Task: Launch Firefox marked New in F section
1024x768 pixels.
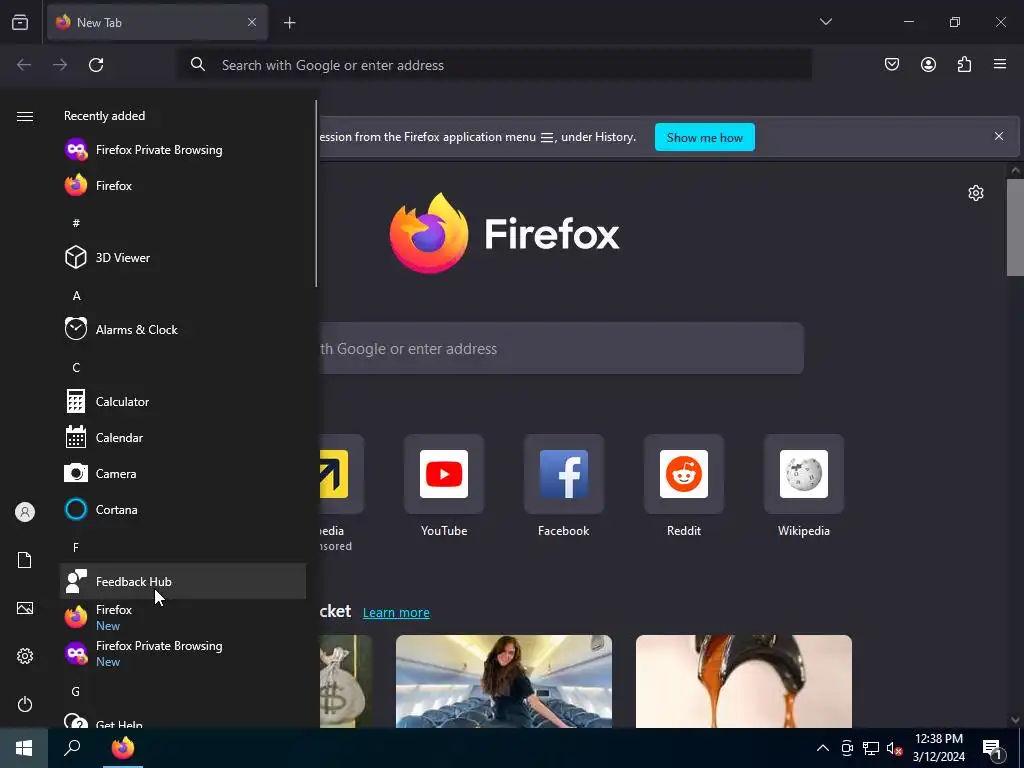Action: pos(183,617)
